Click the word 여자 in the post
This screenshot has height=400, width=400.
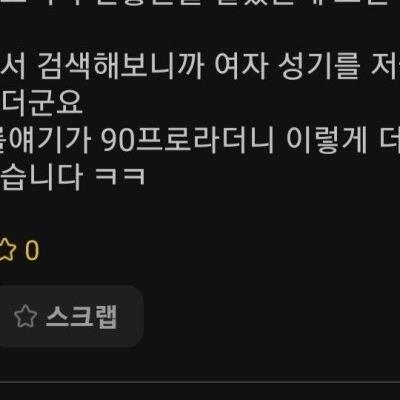pos(241,66)
